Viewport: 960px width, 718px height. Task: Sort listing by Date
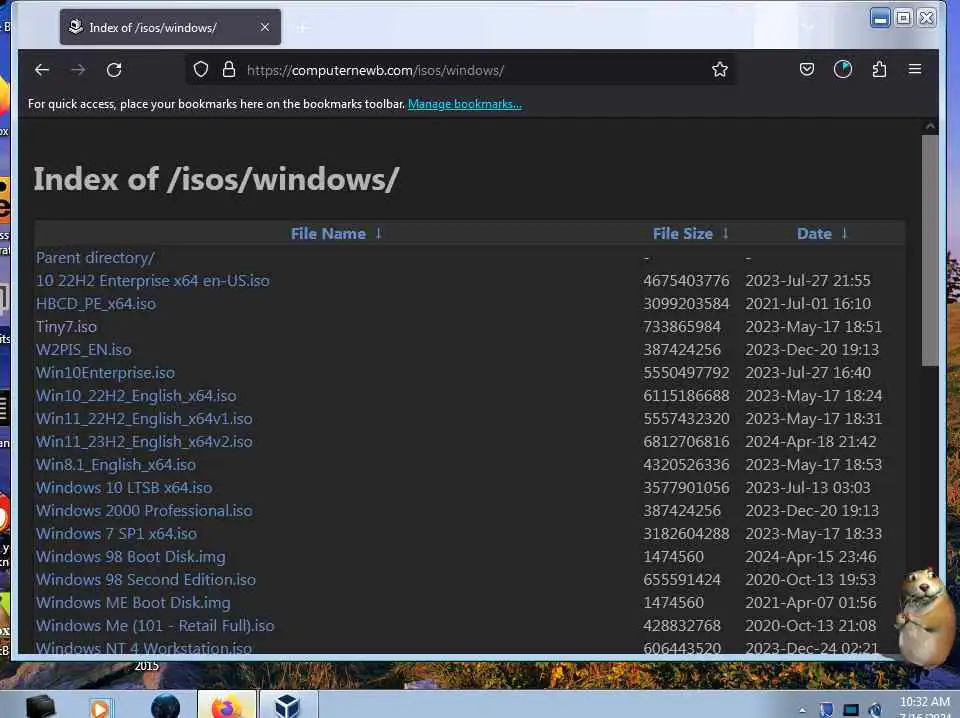click(814, 234)
